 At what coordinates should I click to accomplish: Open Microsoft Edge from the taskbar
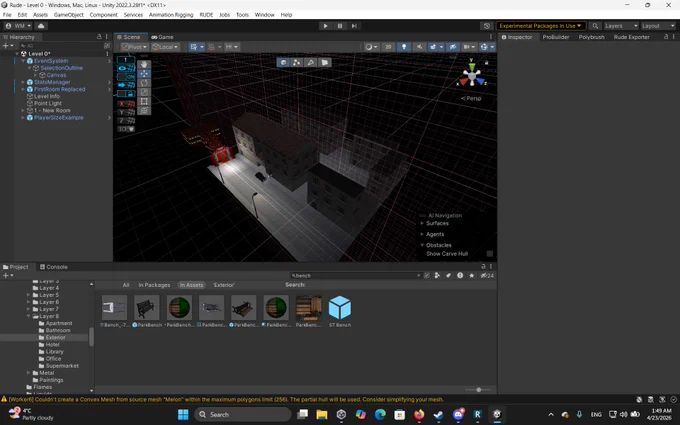click(x=380, y=415)
